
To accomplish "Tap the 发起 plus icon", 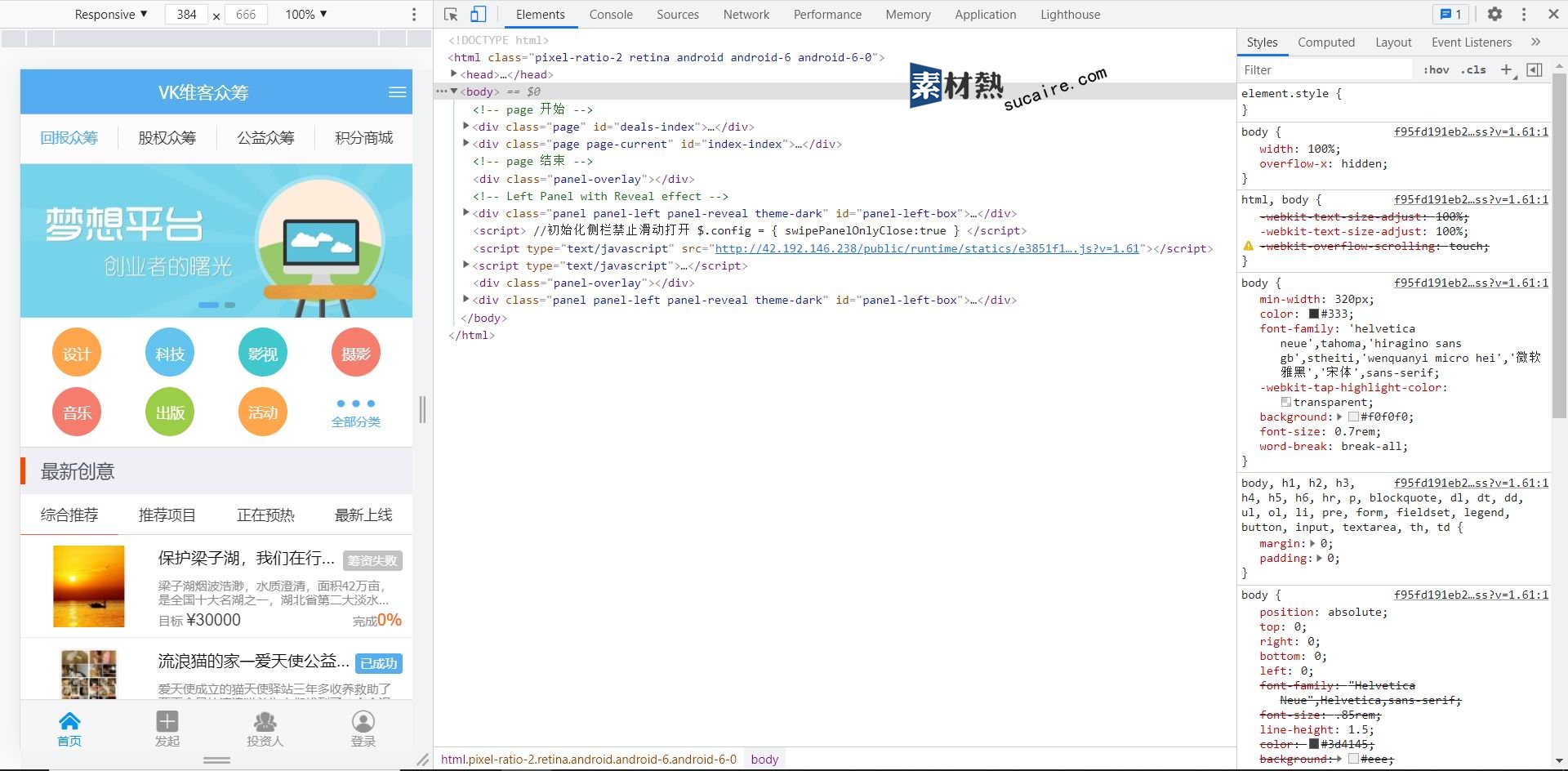I will (167, 729).
